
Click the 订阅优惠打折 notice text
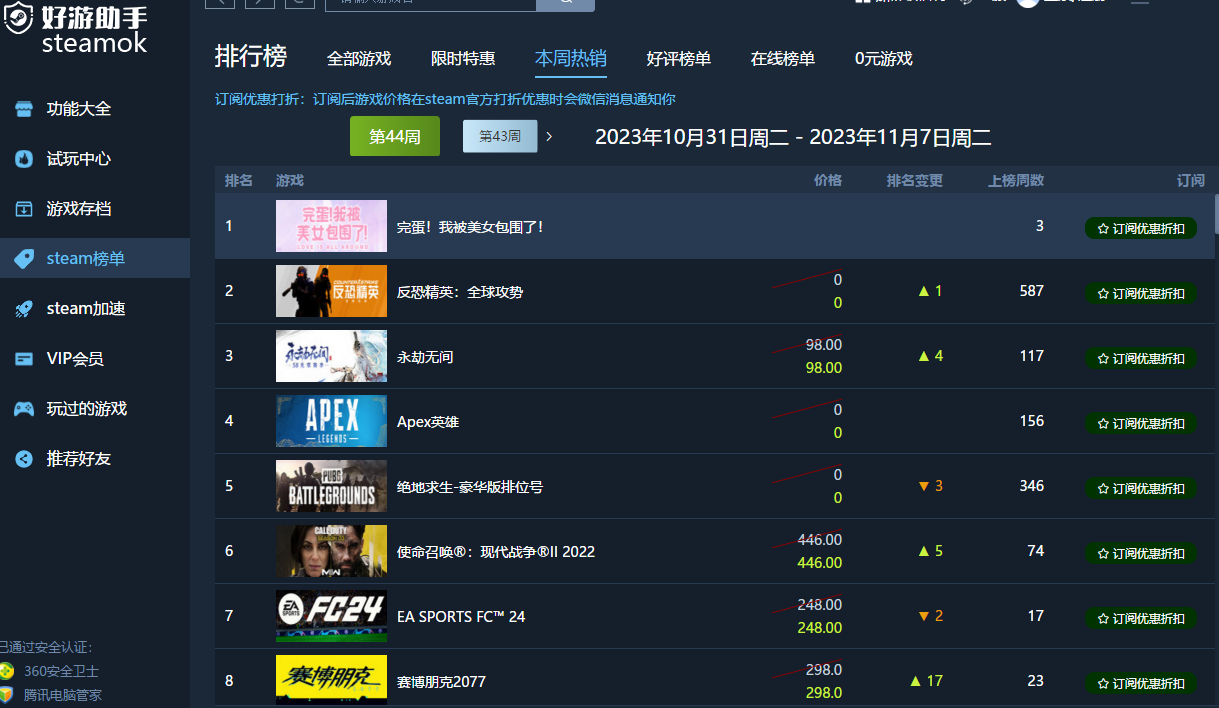[446, 99]
